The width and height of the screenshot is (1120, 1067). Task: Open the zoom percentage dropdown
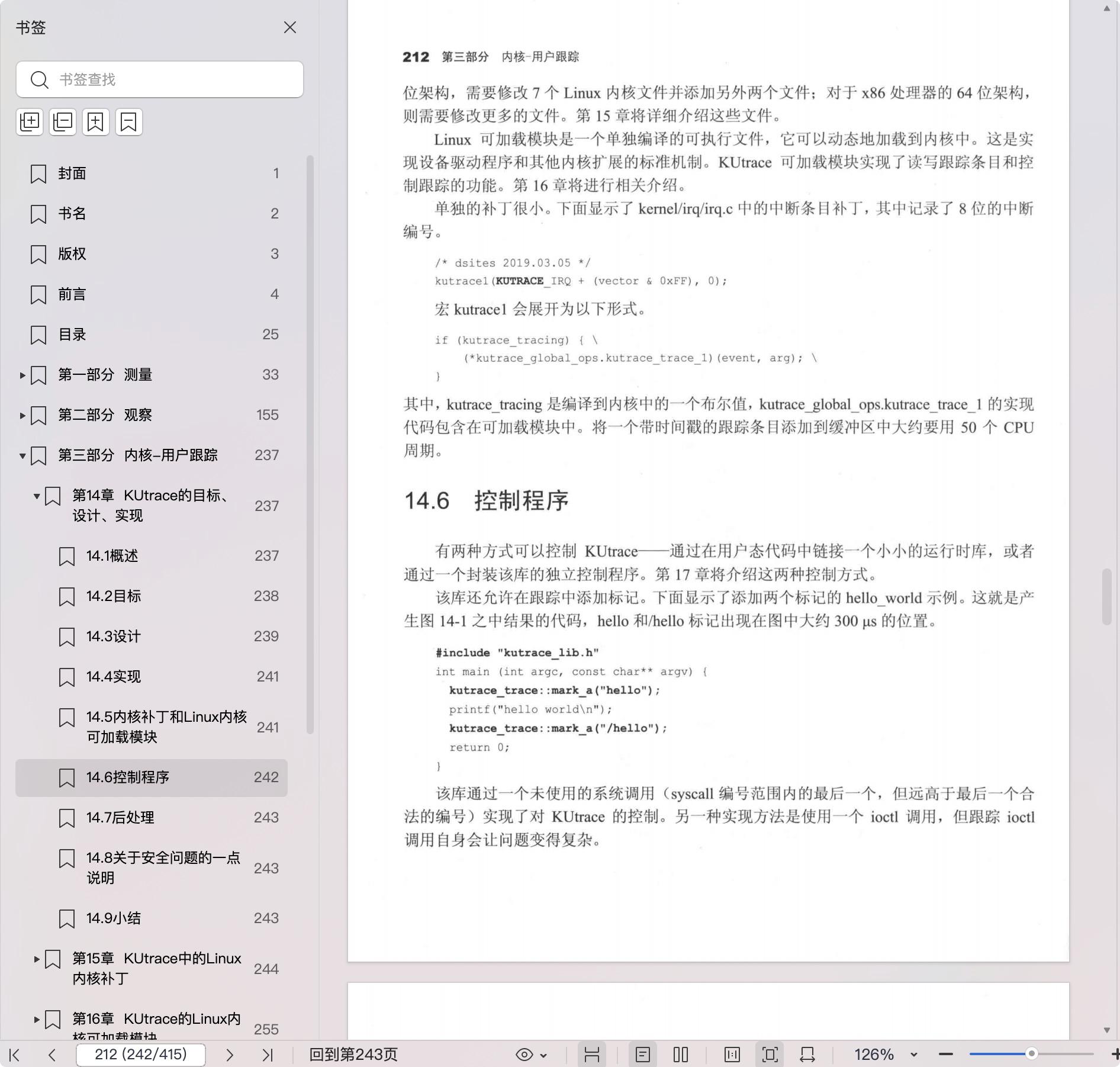tap(913, 1055)
